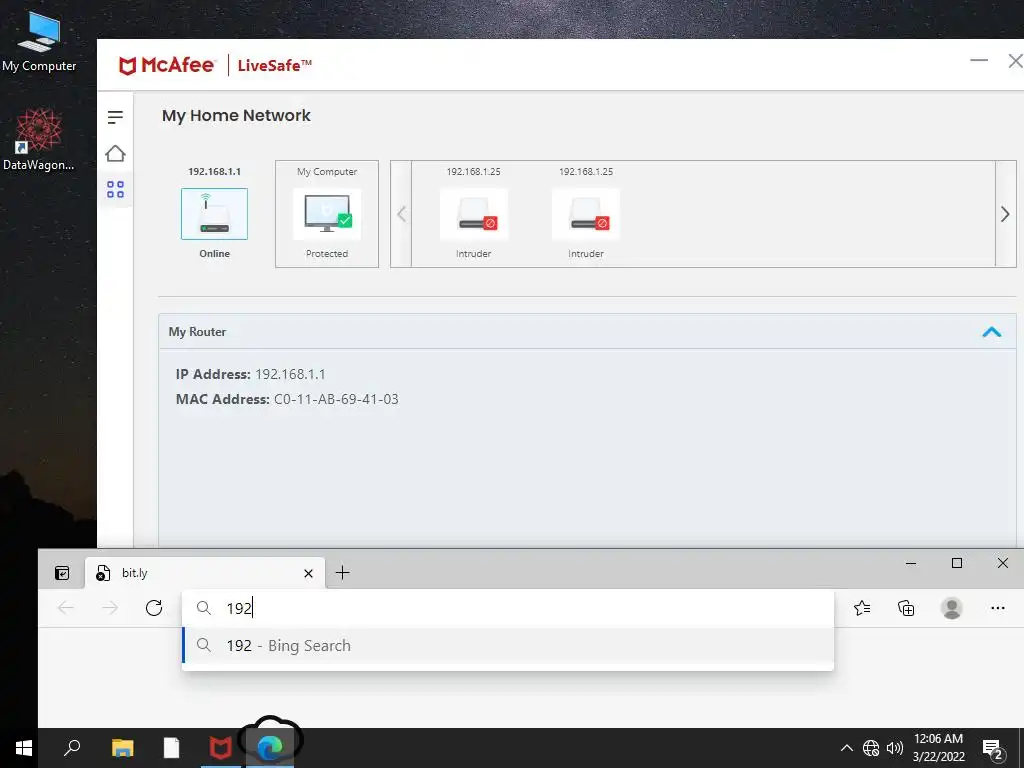This screenshot has height=768, width=1024.
Task: Select the apps grid icon in sidebar
Action: 115,189
